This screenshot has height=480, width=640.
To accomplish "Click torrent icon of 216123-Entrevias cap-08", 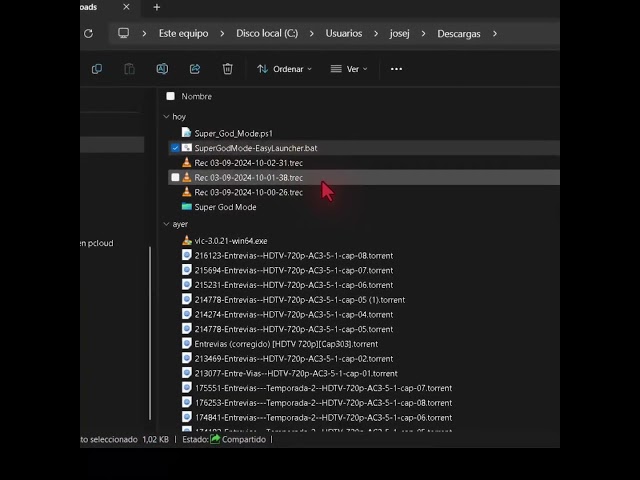I will [187, 255].
